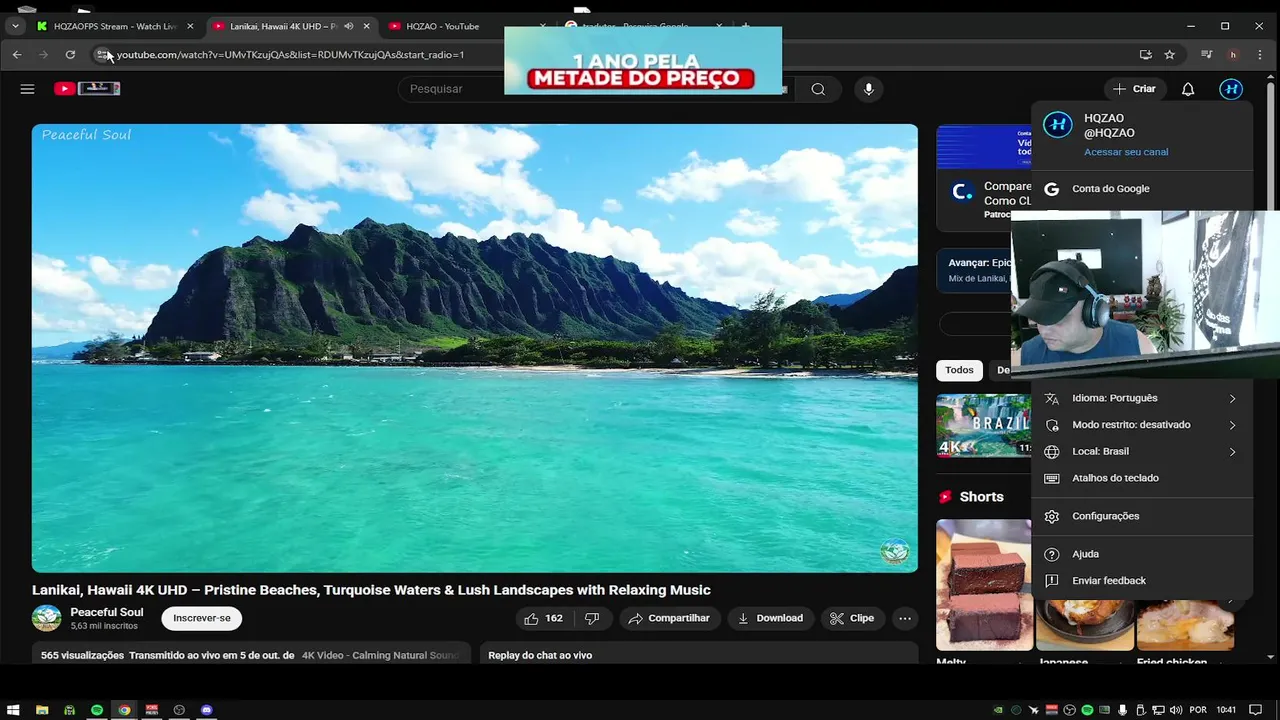Click the Clipe button

coord(852,618)
